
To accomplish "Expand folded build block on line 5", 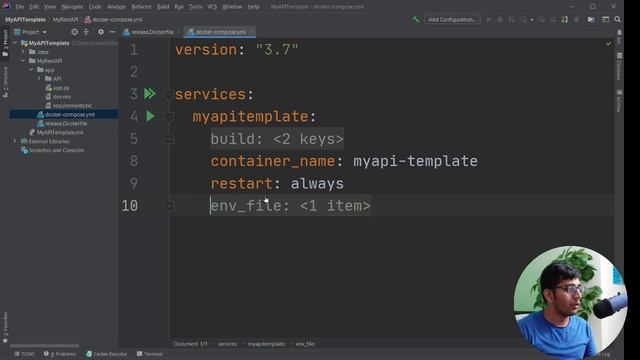I will (169, 139).
